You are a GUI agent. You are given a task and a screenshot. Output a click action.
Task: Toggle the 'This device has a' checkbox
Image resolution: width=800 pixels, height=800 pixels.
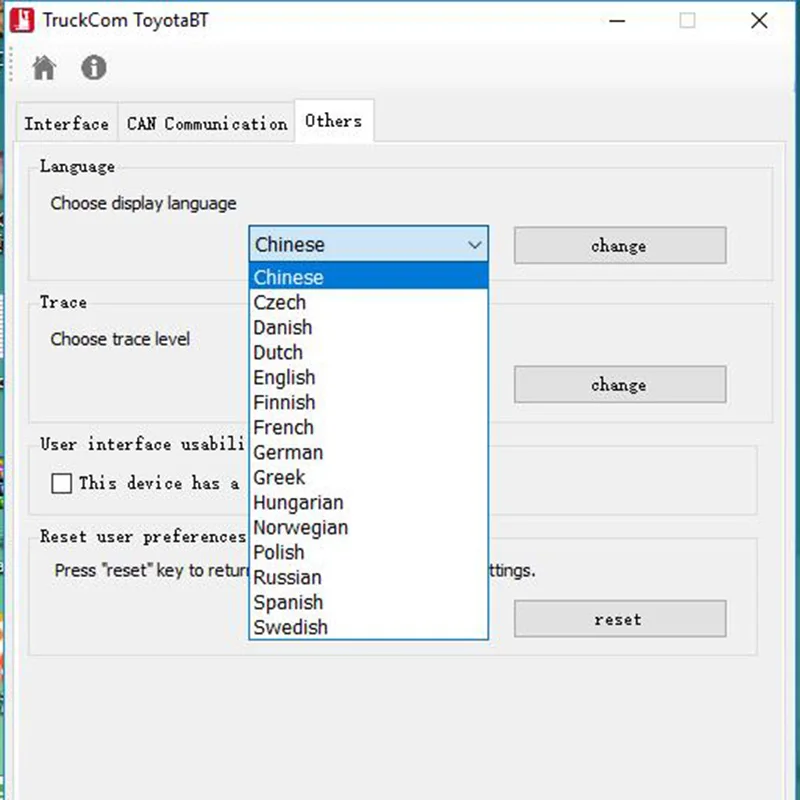pyautogui.click(x=61, y=483)
